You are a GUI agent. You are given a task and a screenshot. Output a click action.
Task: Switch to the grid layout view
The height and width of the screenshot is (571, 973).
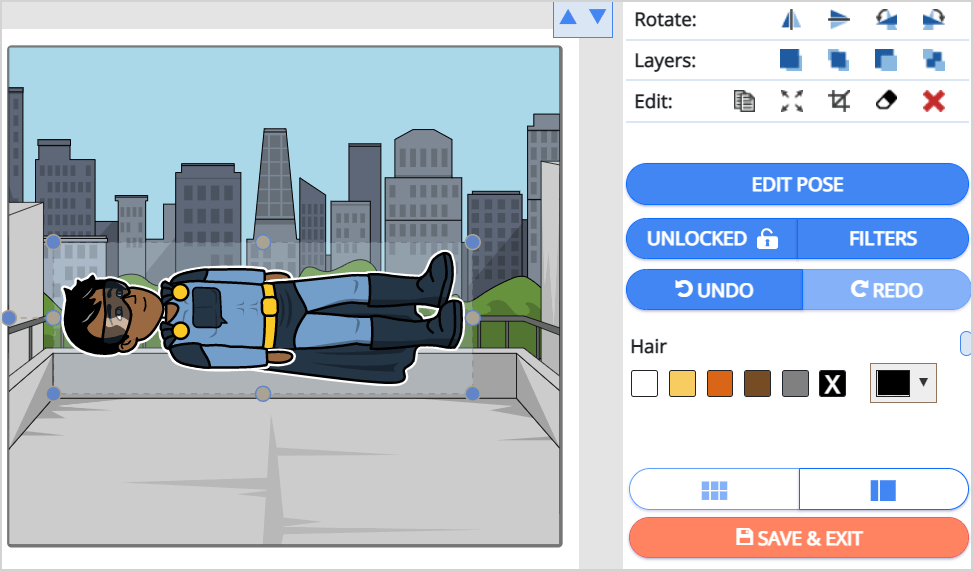pos(714,490)
